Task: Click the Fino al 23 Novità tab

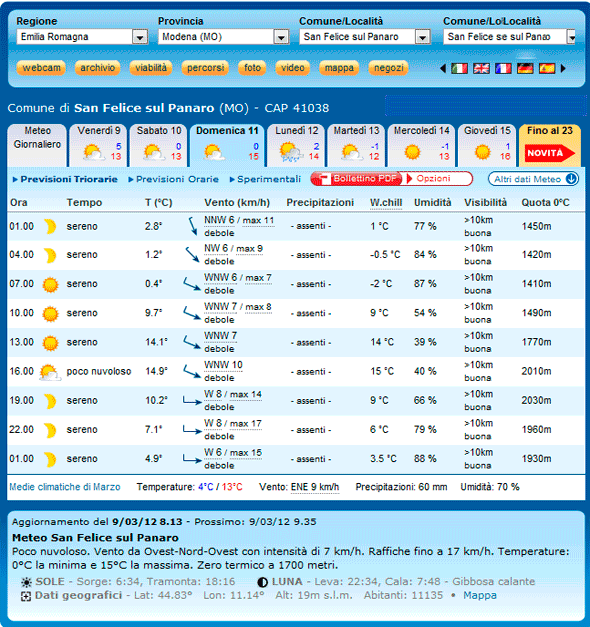Action: [550, 145]
